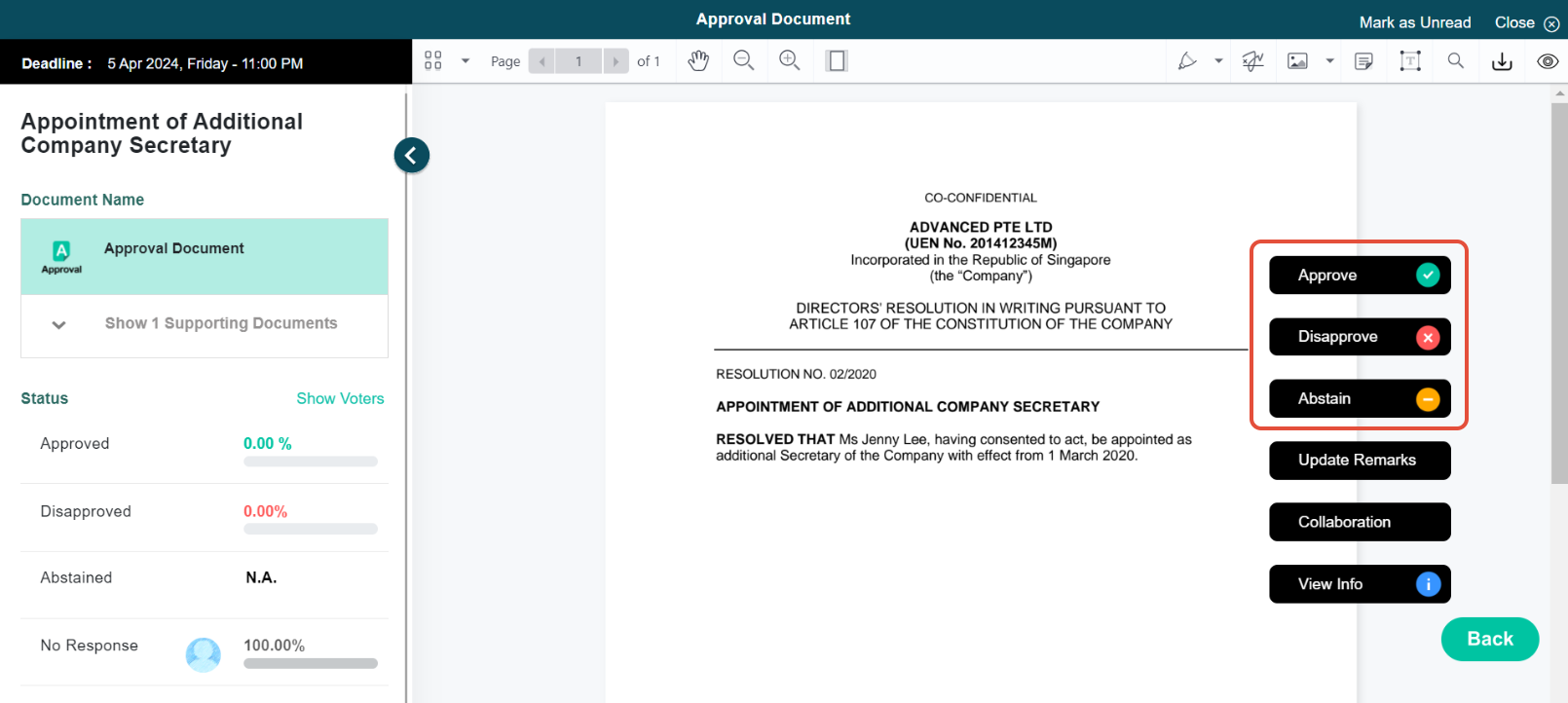The height and width of the screenshot is (703, 1568).
Task: Click the No Response user avatar
Action: (204, 654)
